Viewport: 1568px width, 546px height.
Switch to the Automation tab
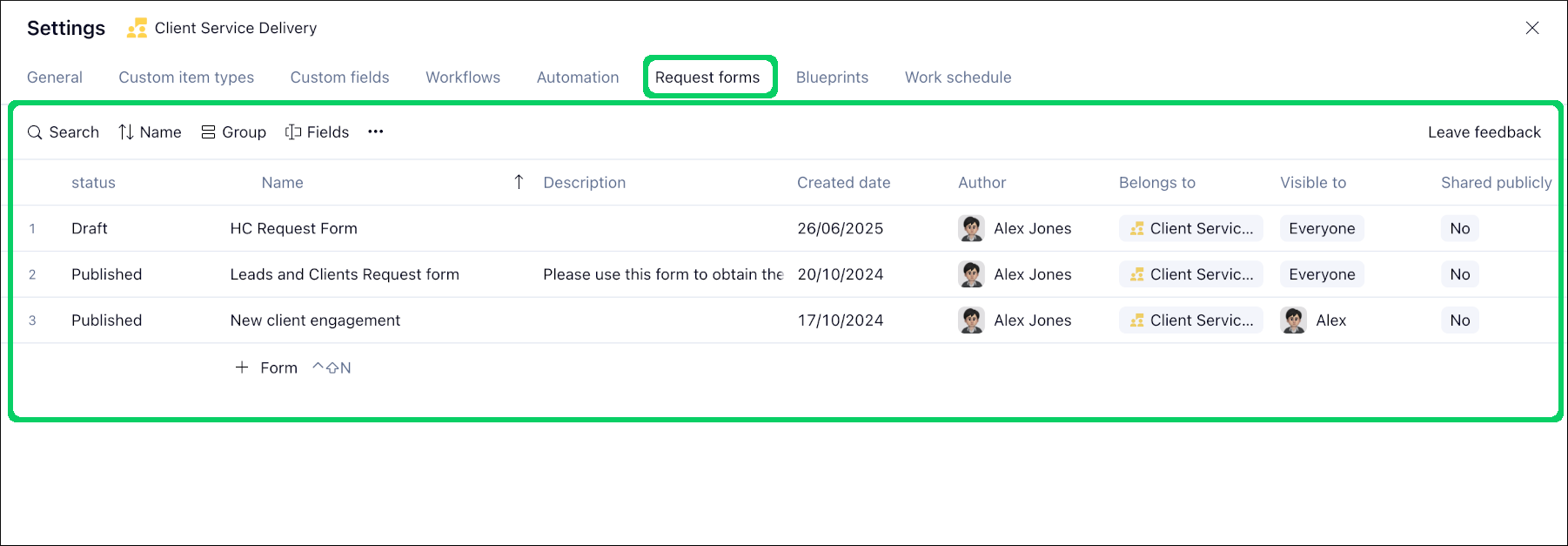[x=577, y=77]
